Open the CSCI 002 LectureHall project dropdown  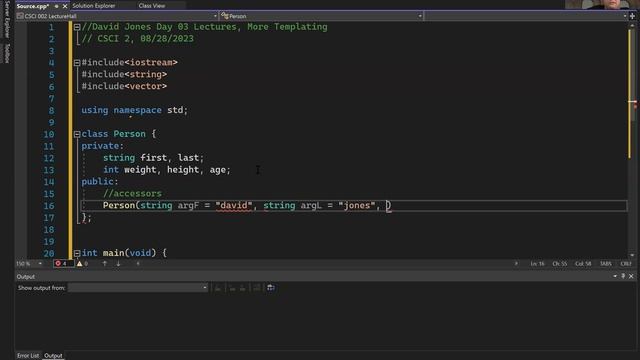coord(117,16)
